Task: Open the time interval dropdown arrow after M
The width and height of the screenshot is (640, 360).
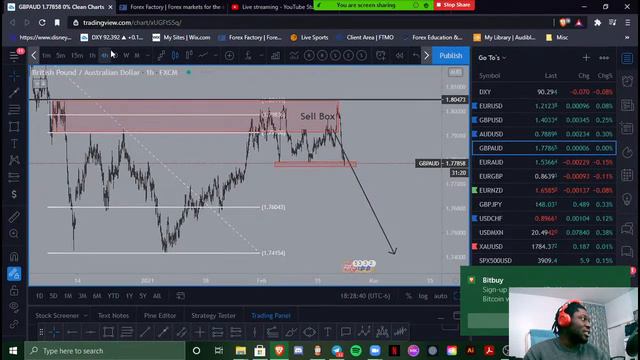Action: tap(148, 56)
